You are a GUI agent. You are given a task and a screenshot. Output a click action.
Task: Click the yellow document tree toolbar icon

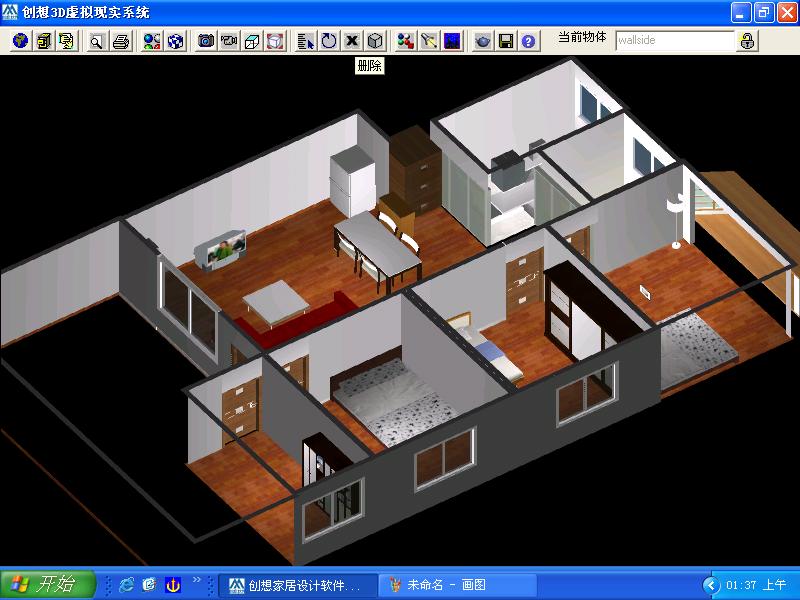(67, 41)
